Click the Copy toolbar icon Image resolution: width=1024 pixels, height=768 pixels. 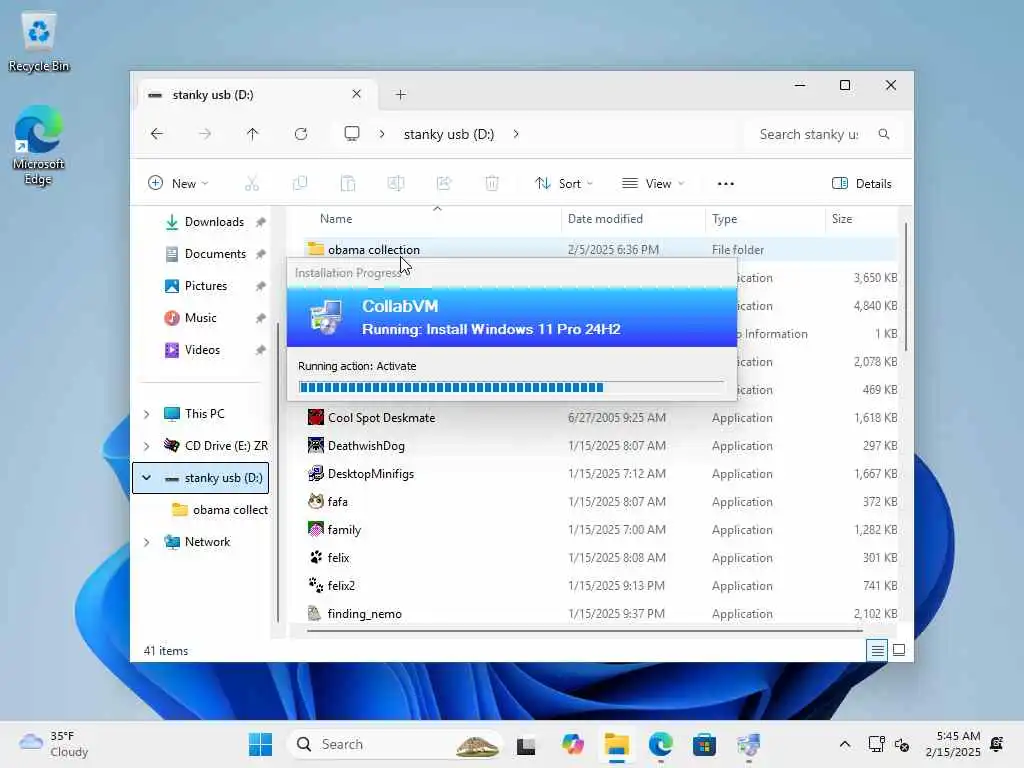click(300, 184)
